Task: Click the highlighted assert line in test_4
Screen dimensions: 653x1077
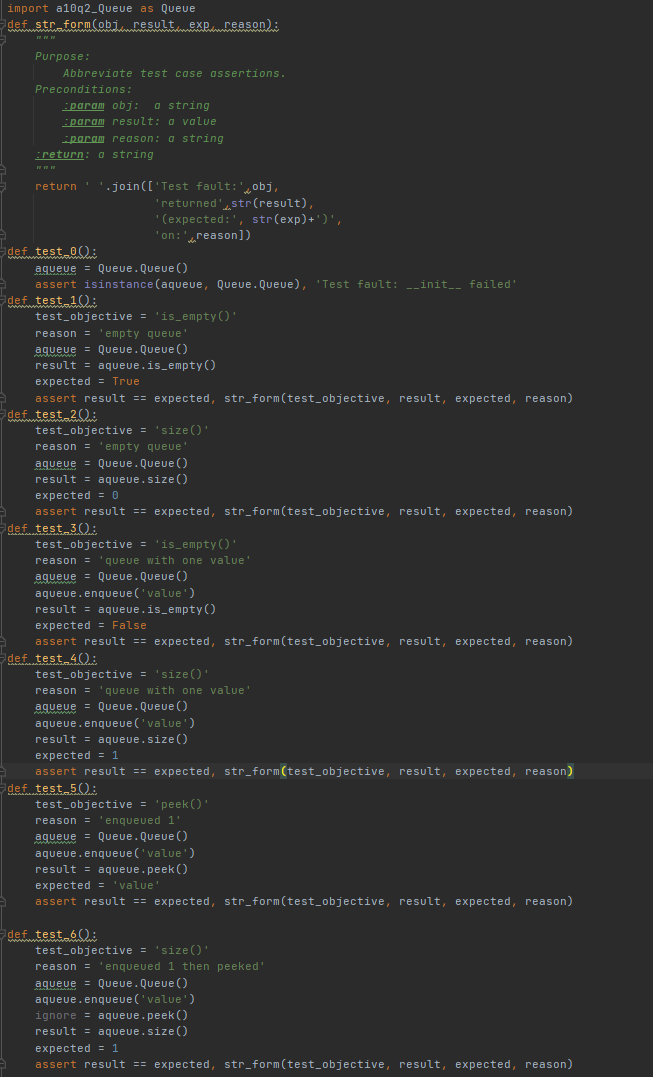Action: tap(304, 772)
